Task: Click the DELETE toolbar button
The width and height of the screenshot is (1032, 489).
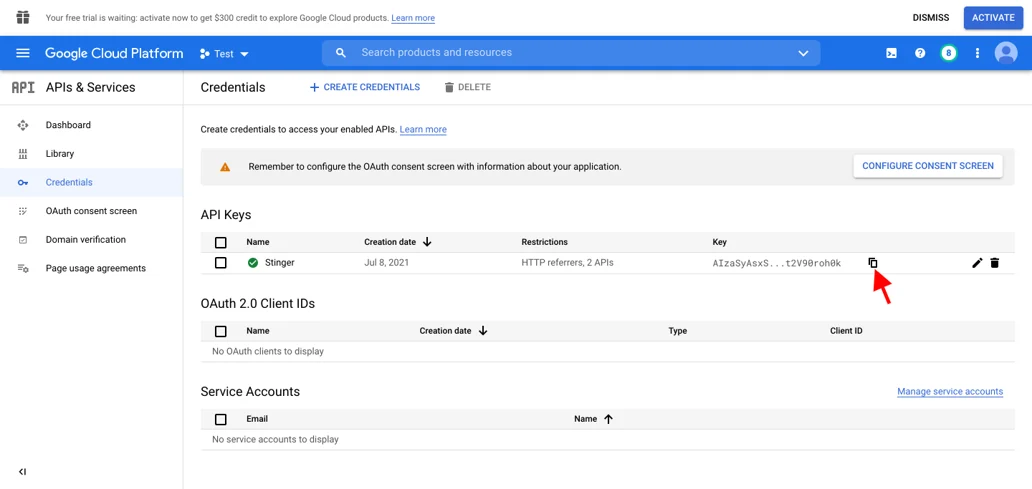Action: 467,88
